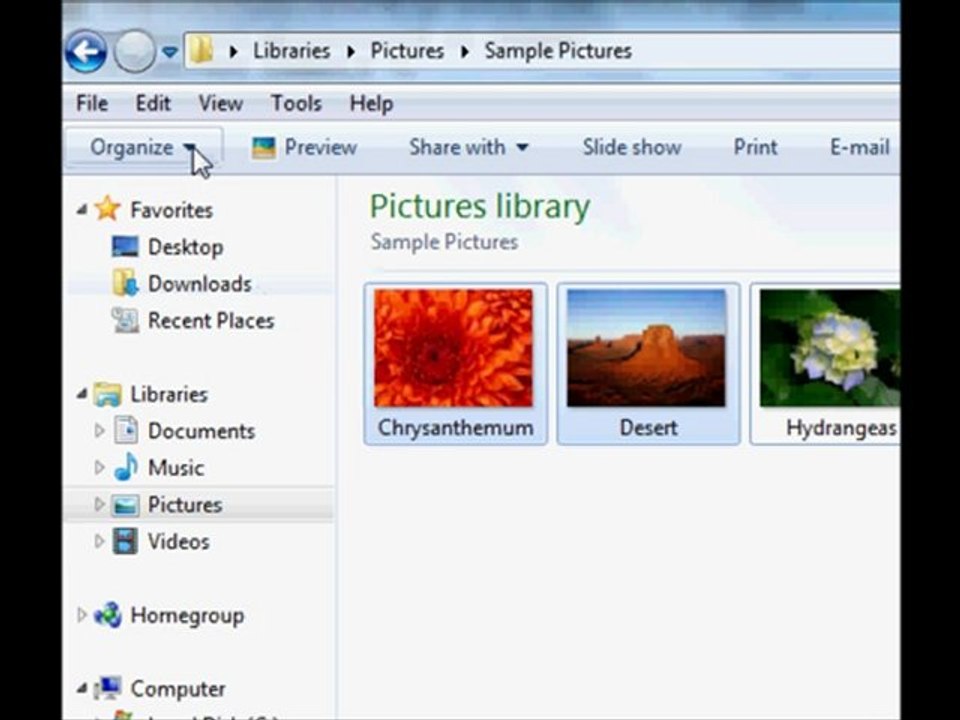Select the Videos library label
The height and width of the screenshot is (720, 960).
coord(179,542)
